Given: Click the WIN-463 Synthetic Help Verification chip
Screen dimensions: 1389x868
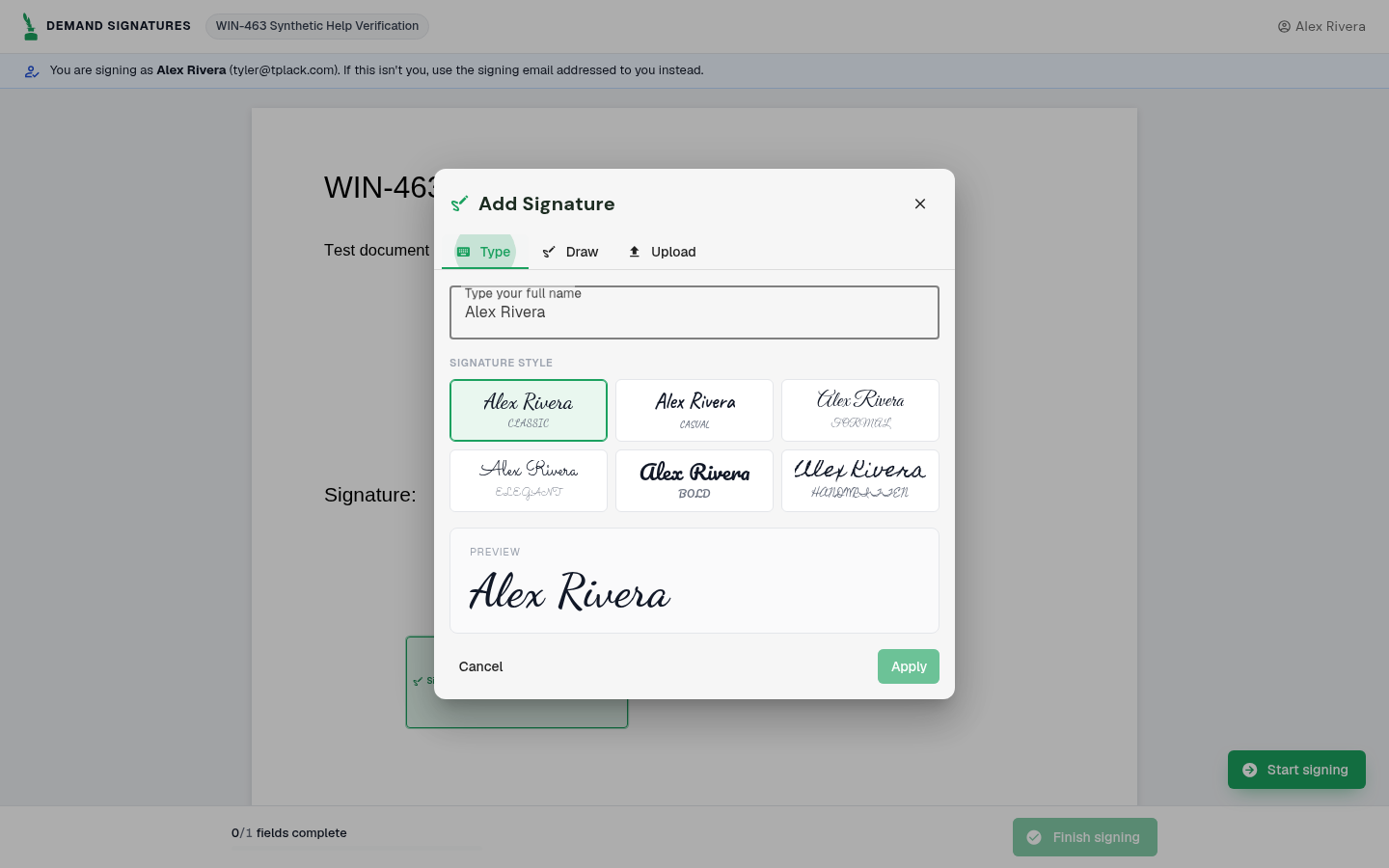Looking at the screenshot, I should [x=317, y=26].
